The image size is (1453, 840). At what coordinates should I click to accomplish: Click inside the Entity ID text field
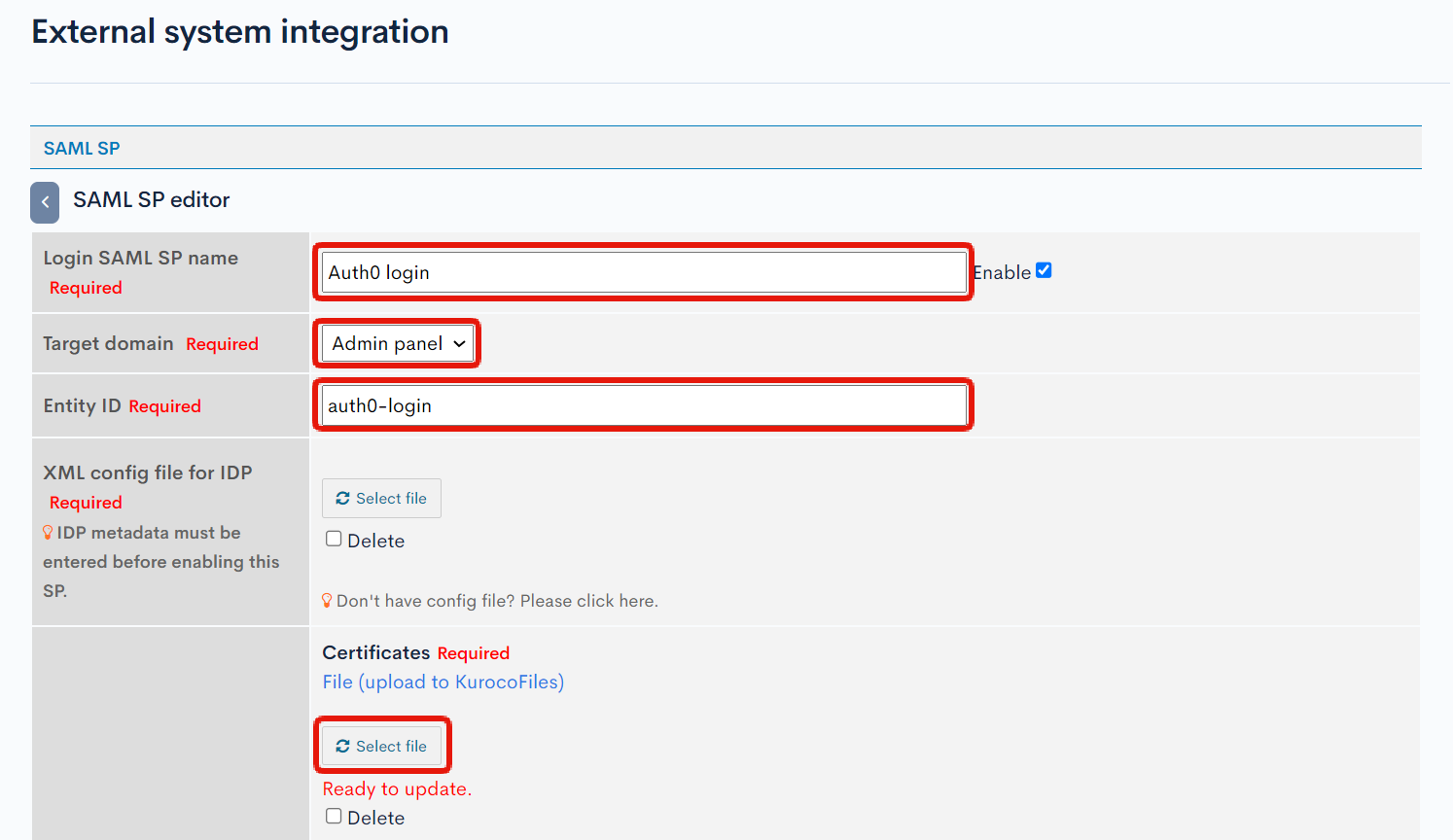click(x=642, y=404)
